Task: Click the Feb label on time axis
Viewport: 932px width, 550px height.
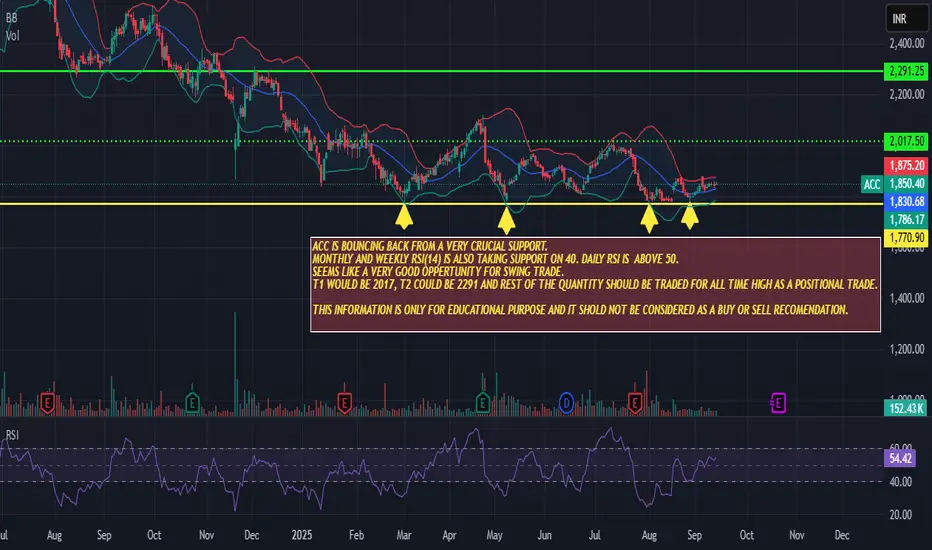Action: pyautogui.click(x=356, y=535)
